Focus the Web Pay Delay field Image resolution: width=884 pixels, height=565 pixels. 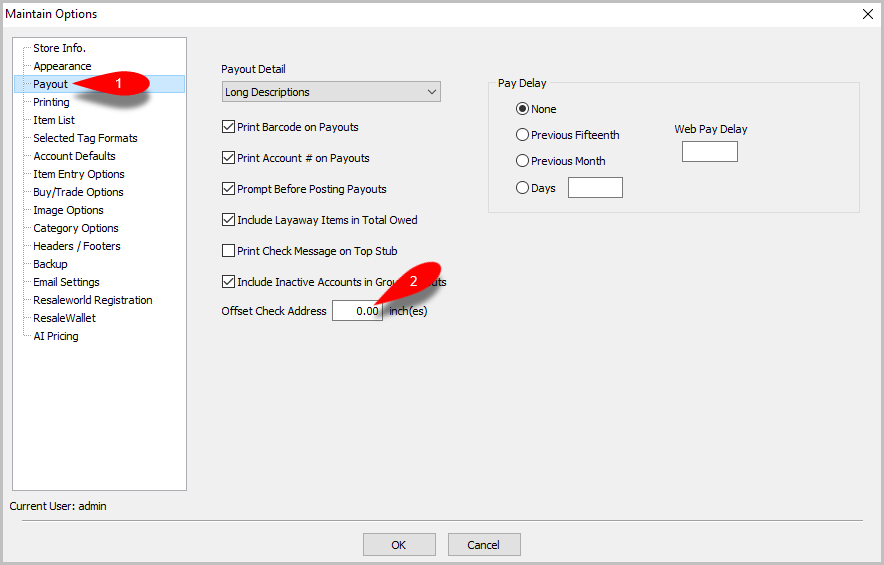coord(710,152)
